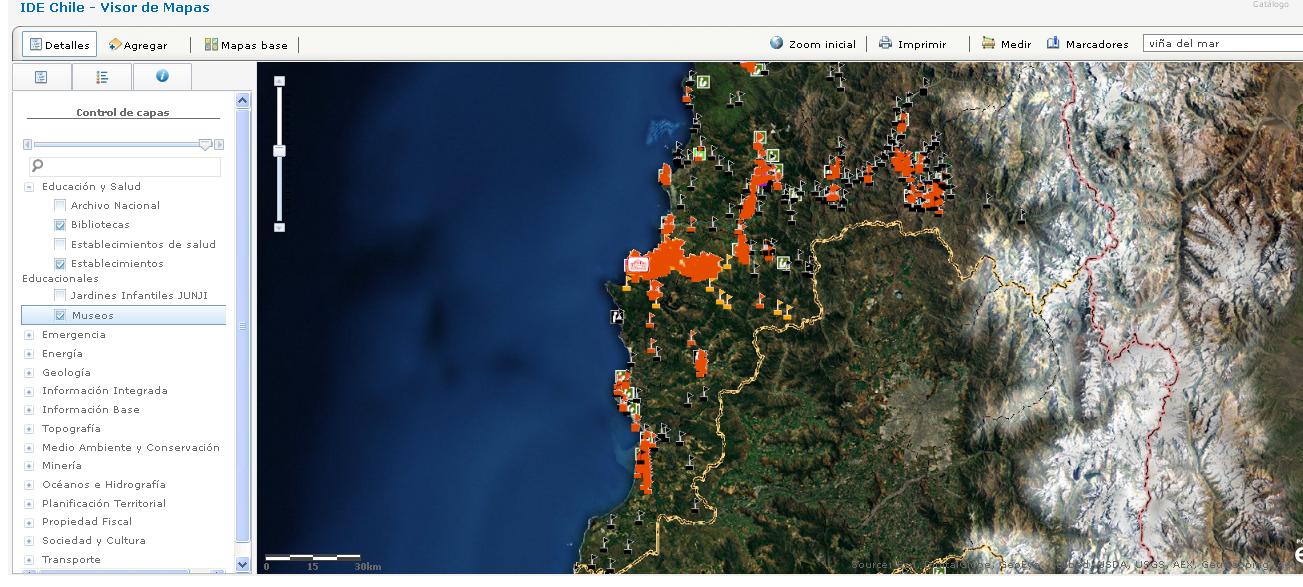The height and width of the screenshot is (587, 1303).
Task: Open the Marcadores markers tool
Action: pos(1088,44)
